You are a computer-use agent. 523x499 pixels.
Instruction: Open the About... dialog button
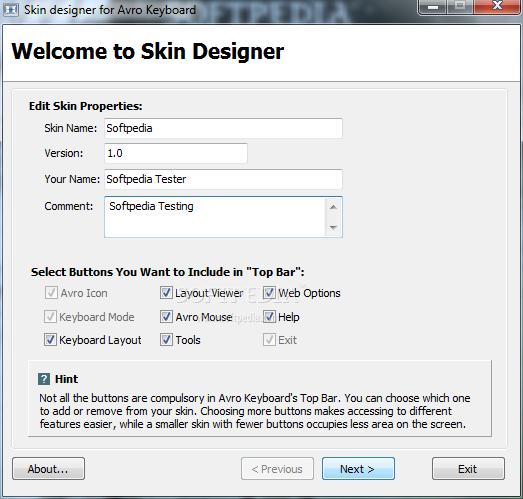[48, 469]
